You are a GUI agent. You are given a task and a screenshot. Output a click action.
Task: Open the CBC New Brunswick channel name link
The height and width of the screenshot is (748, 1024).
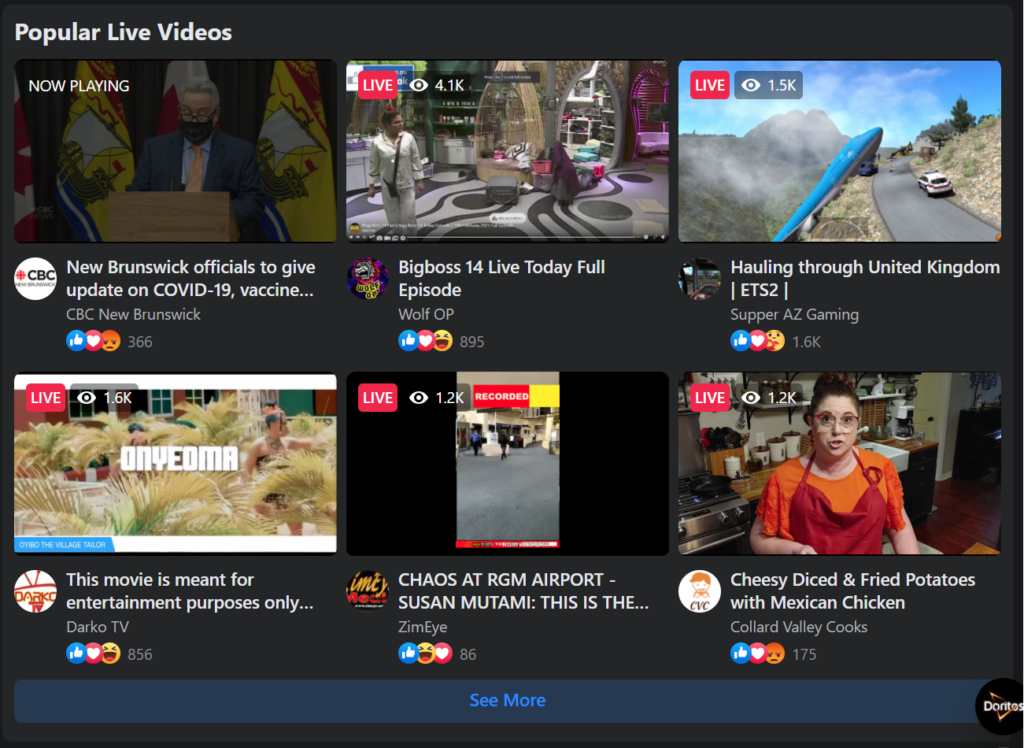click(x=134, y=314)
